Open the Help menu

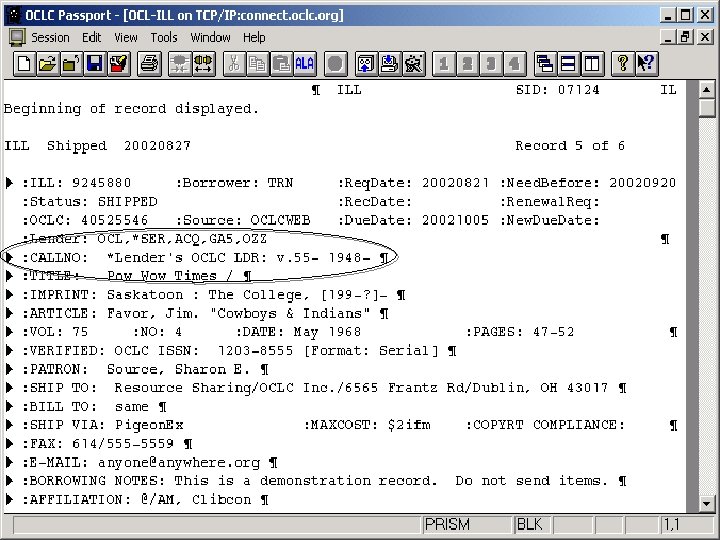tap(254, 38)
